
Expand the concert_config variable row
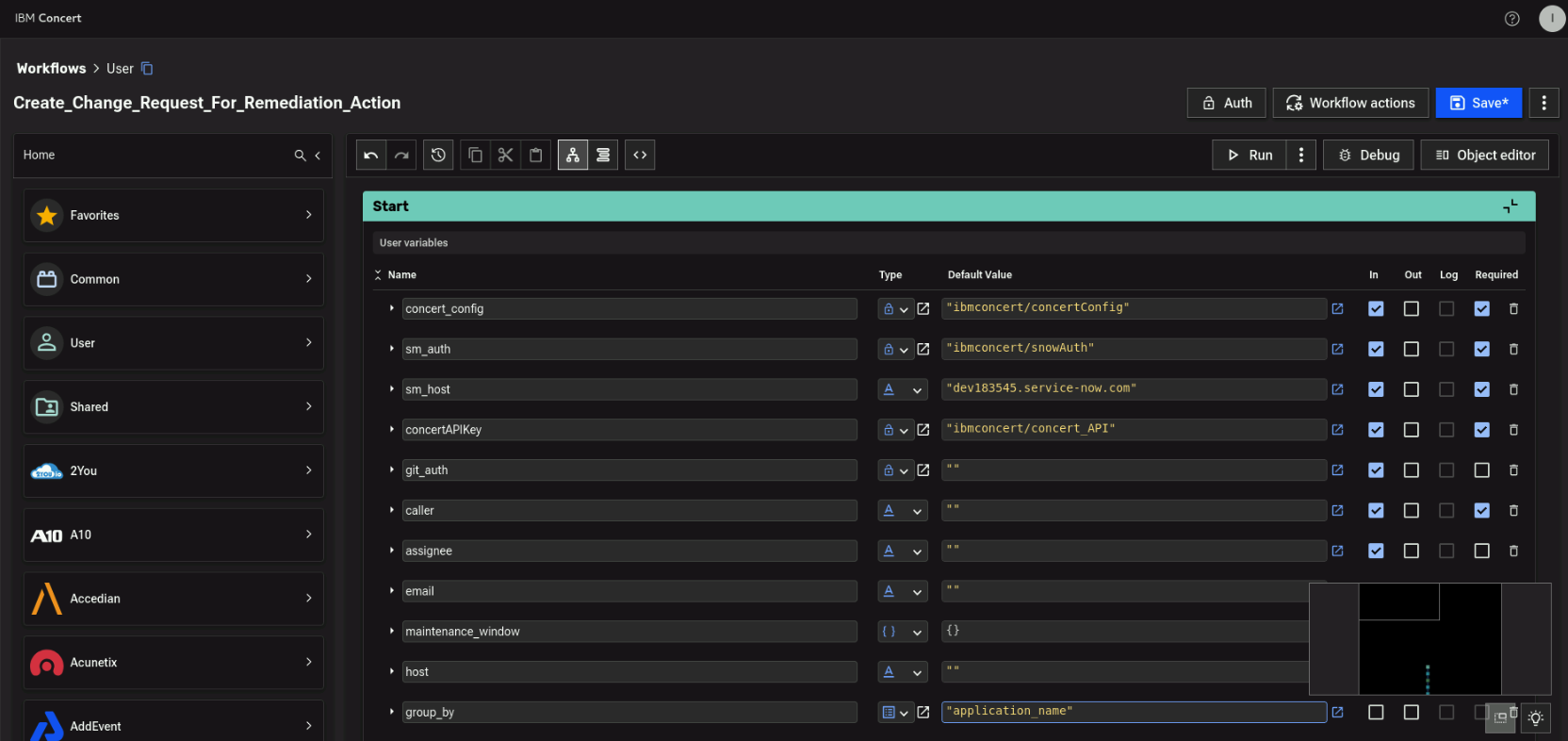point(392,308)
